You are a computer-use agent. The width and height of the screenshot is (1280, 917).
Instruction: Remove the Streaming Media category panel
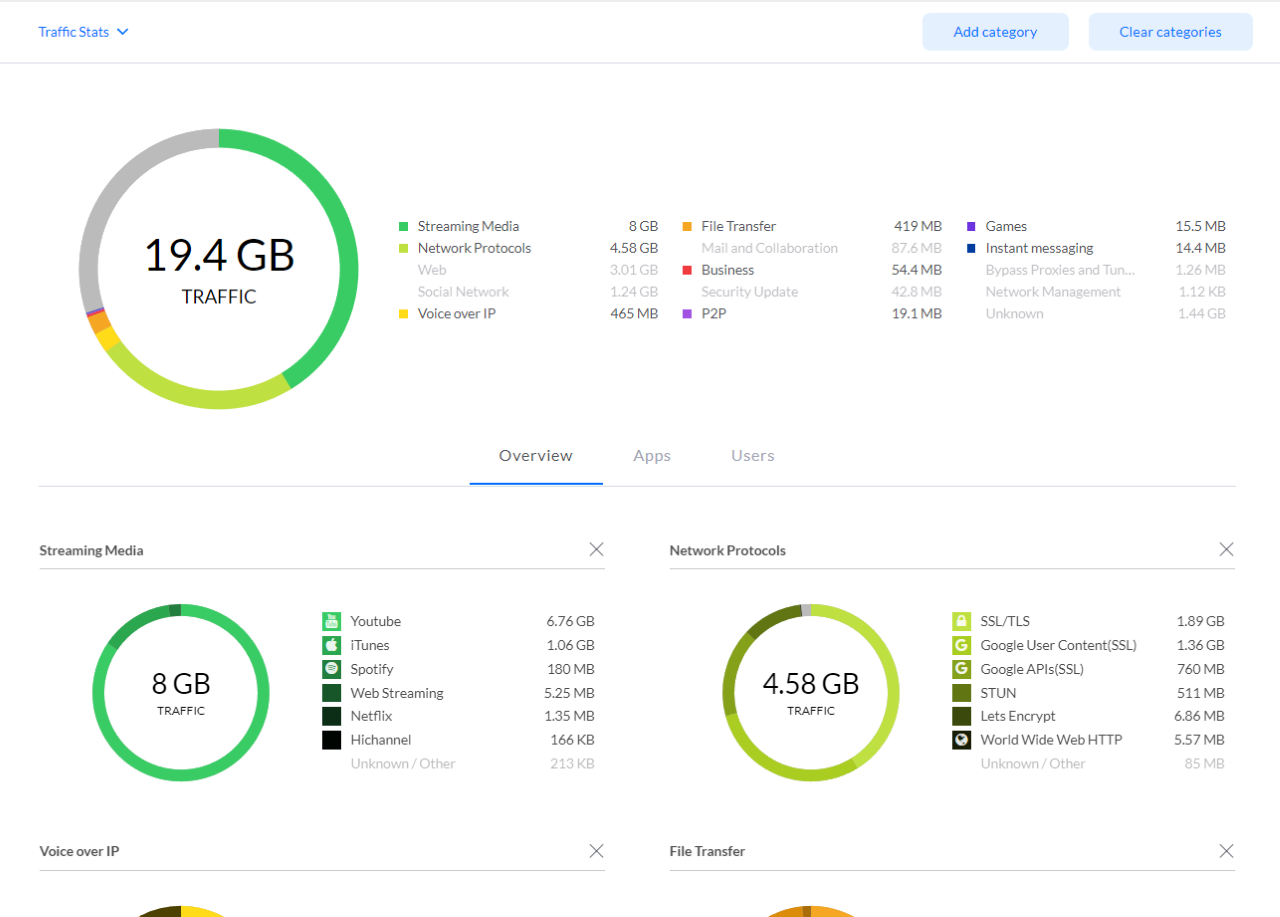[x=596, y=549]
